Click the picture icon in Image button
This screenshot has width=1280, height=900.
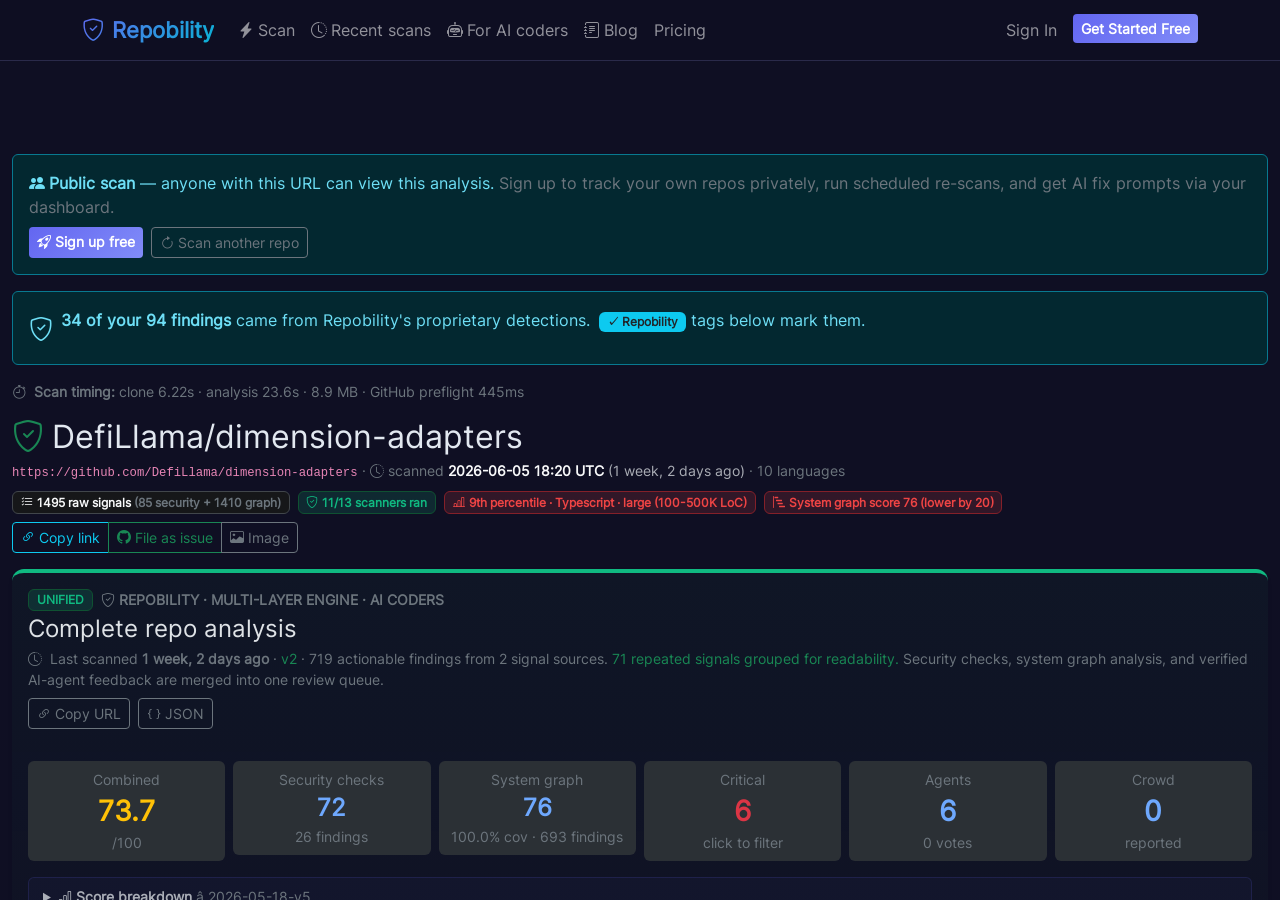click(237, 537)
